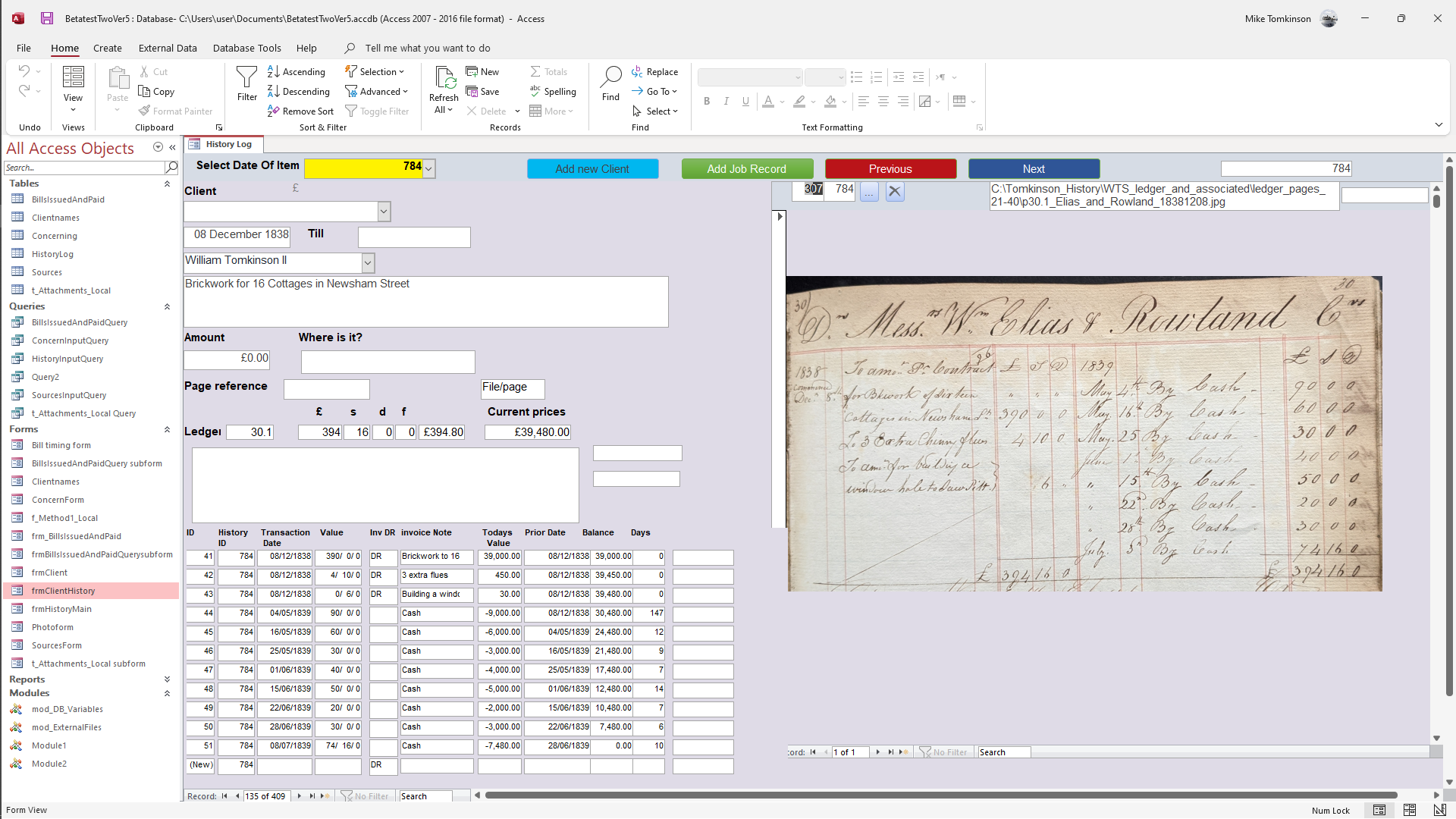The image size is (1456, 819).
Task: Click the Cut scissors icon
Action: pyautogui.click(x=145, y=71)
